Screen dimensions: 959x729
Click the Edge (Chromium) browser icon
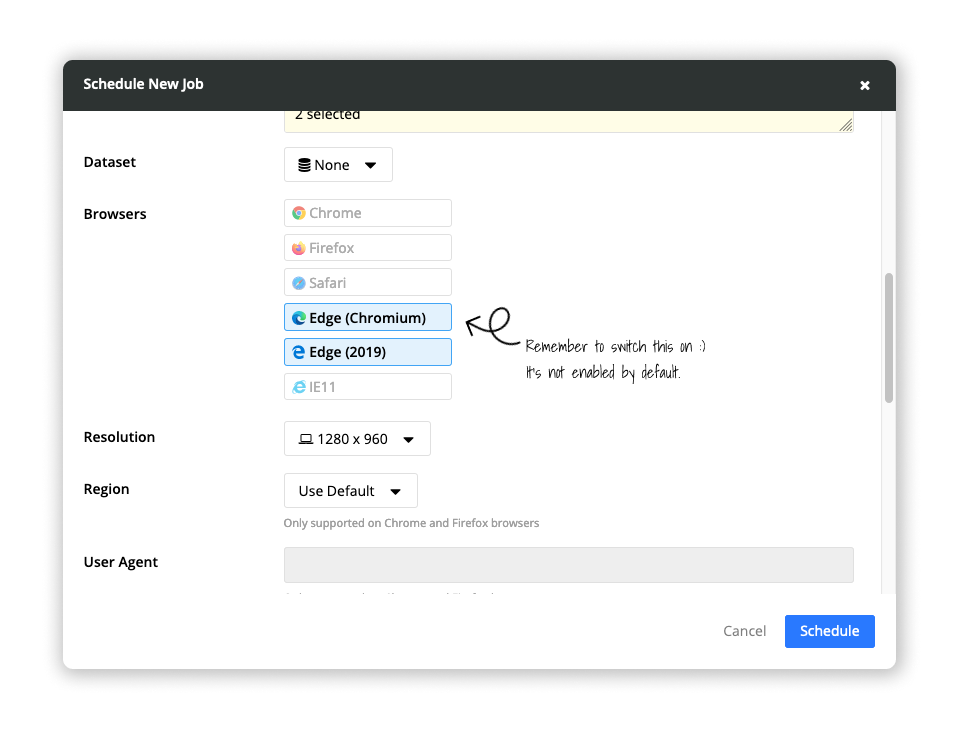(298, 316)
